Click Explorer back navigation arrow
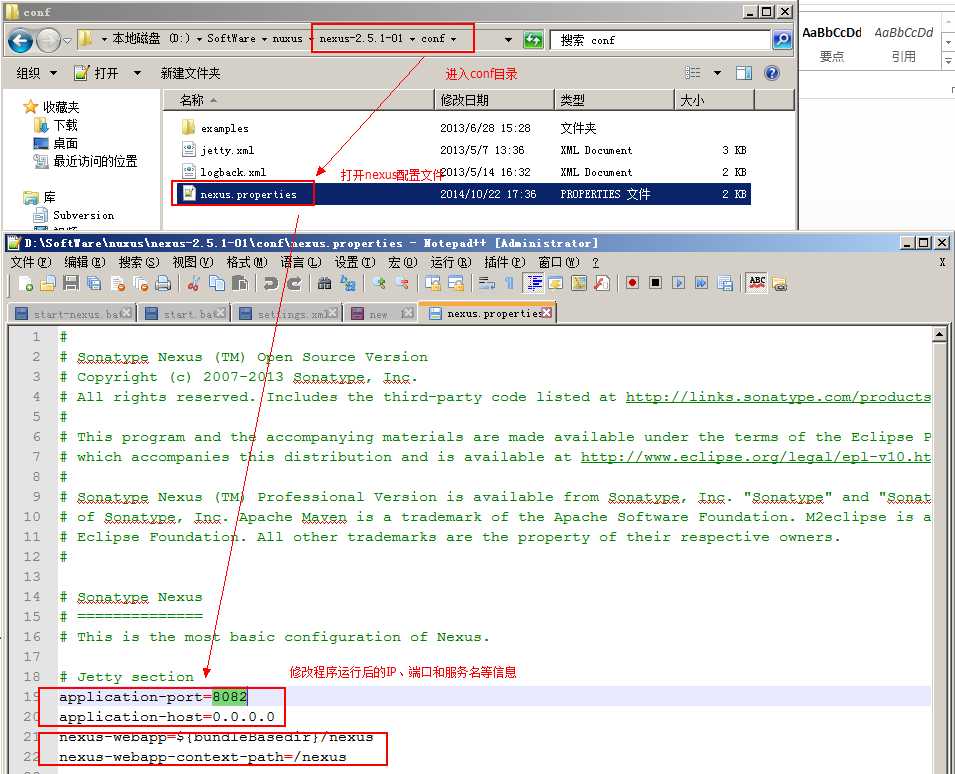Viewport: 955px width, 774px height. [21, 41]
